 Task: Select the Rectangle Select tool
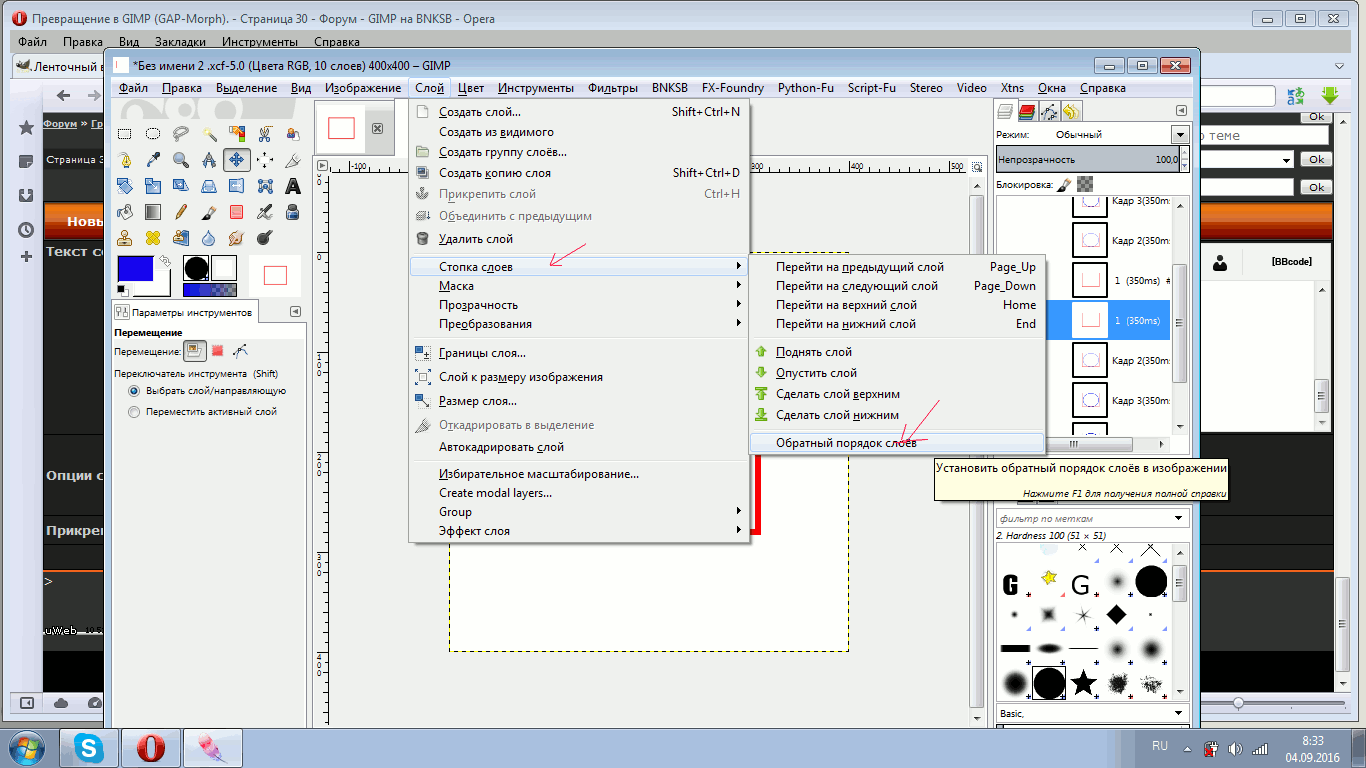(x=125, y=133)
